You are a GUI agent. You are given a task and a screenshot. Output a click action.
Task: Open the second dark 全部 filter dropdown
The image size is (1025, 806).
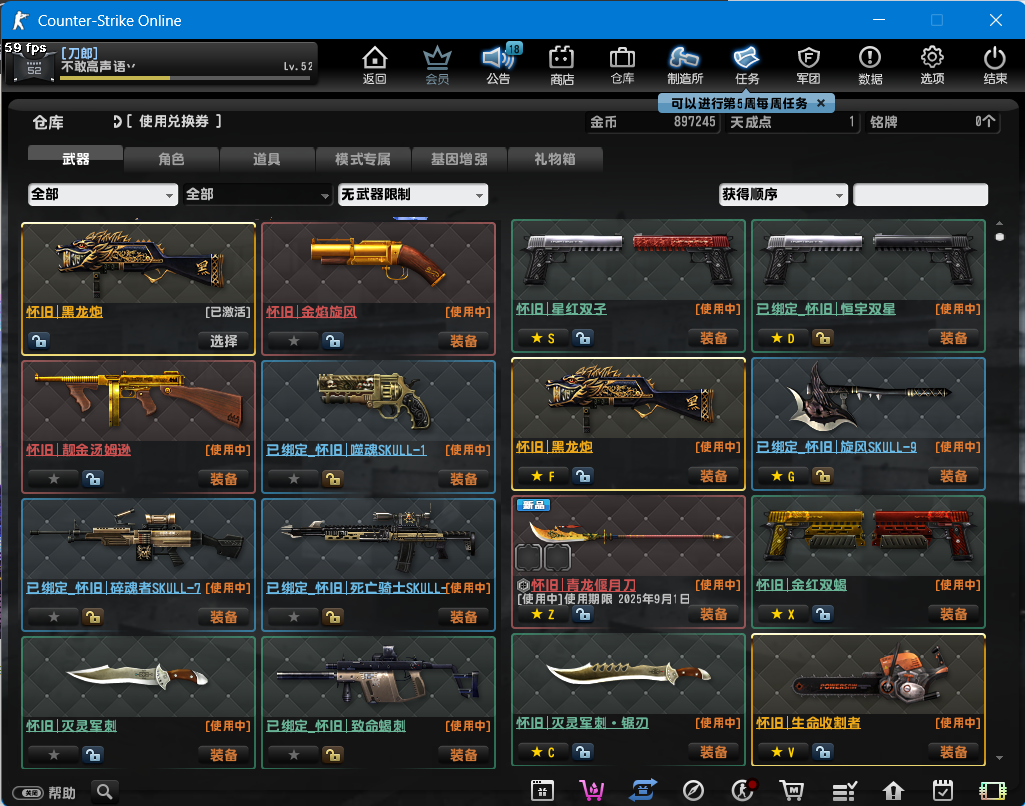point(258,194)
